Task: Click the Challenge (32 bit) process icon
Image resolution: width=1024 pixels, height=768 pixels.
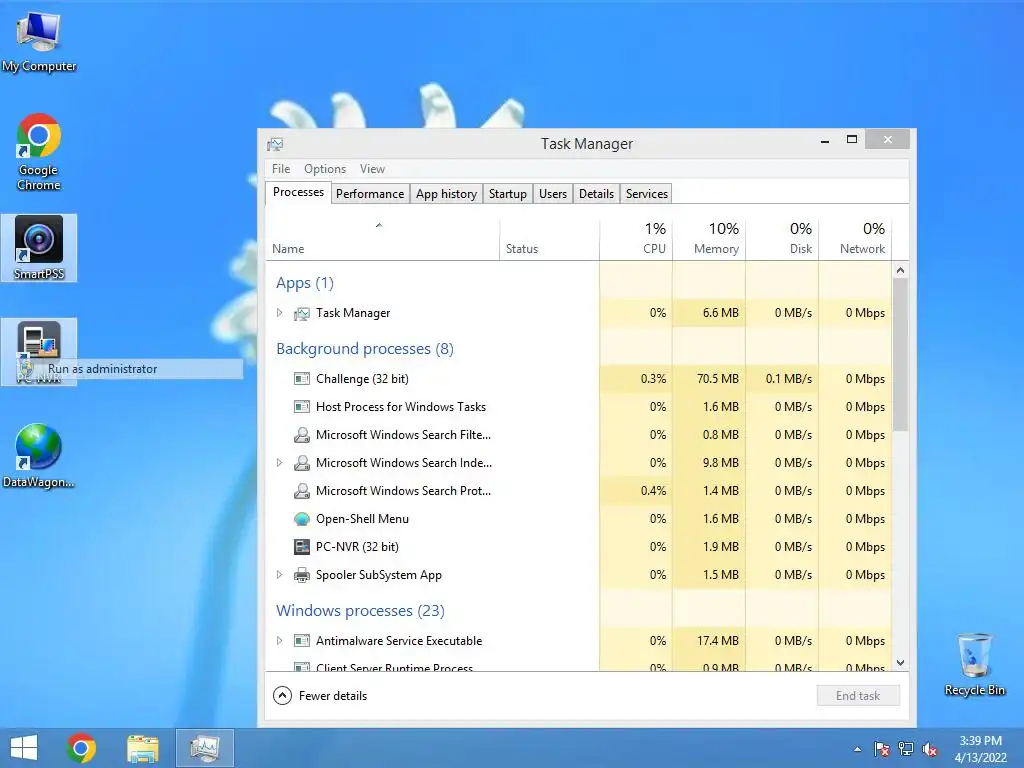Action: [x=302, y=379]
